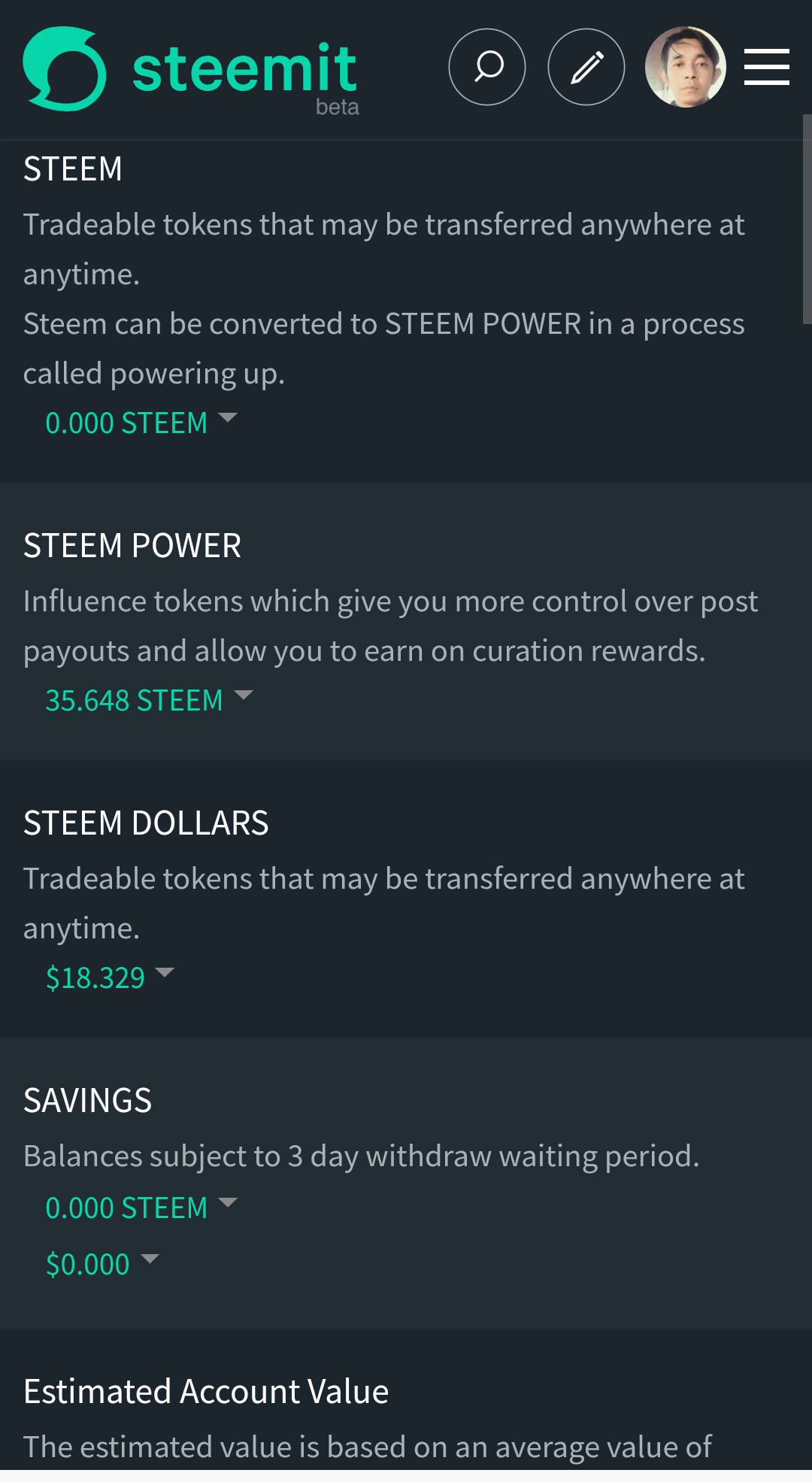Open the hamburger menu
The image size is (812, 1482).
click(766, 67)
